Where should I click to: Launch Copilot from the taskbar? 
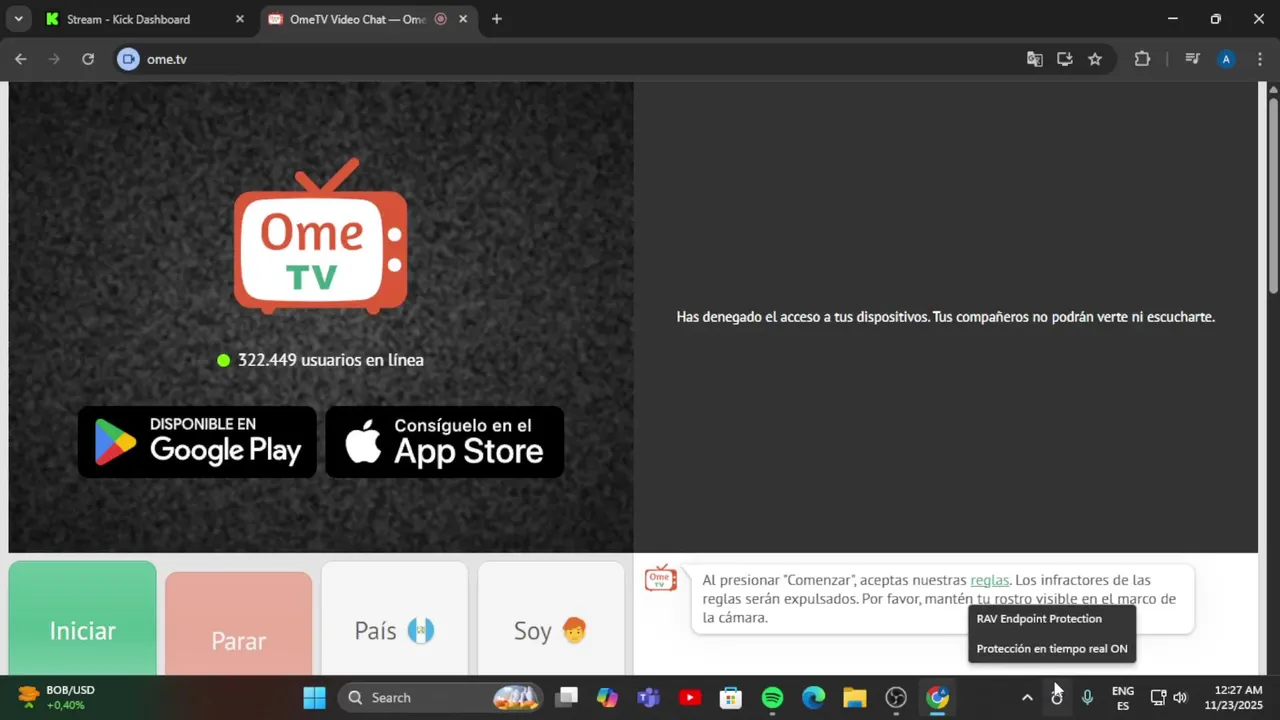tap(607, 698)
